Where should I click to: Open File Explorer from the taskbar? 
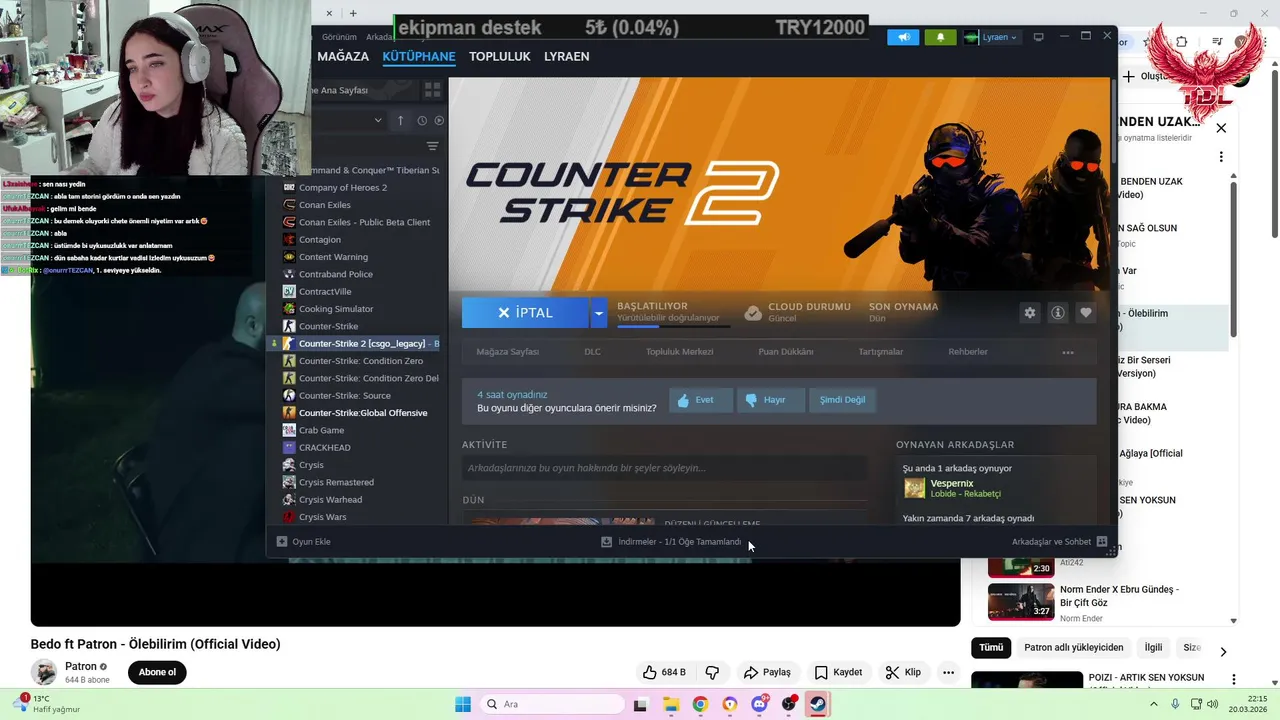pos(670,704)
